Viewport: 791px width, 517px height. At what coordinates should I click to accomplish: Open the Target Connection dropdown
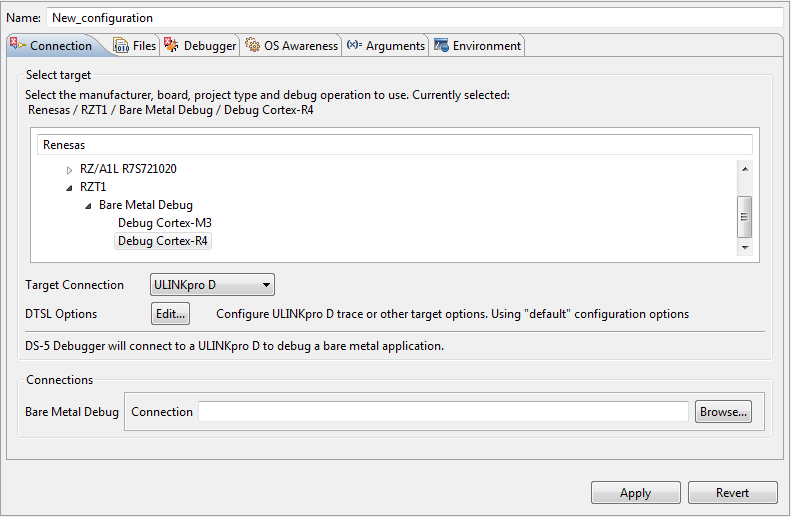click(x=212, y=286)
